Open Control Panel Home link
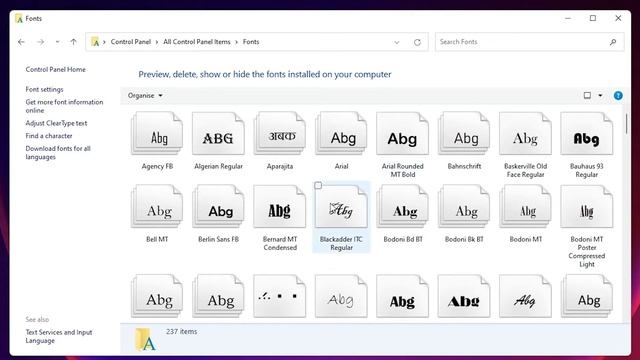The height and width of the screenshot is (360, 640). pyautogui.click(x=56, y=69)
